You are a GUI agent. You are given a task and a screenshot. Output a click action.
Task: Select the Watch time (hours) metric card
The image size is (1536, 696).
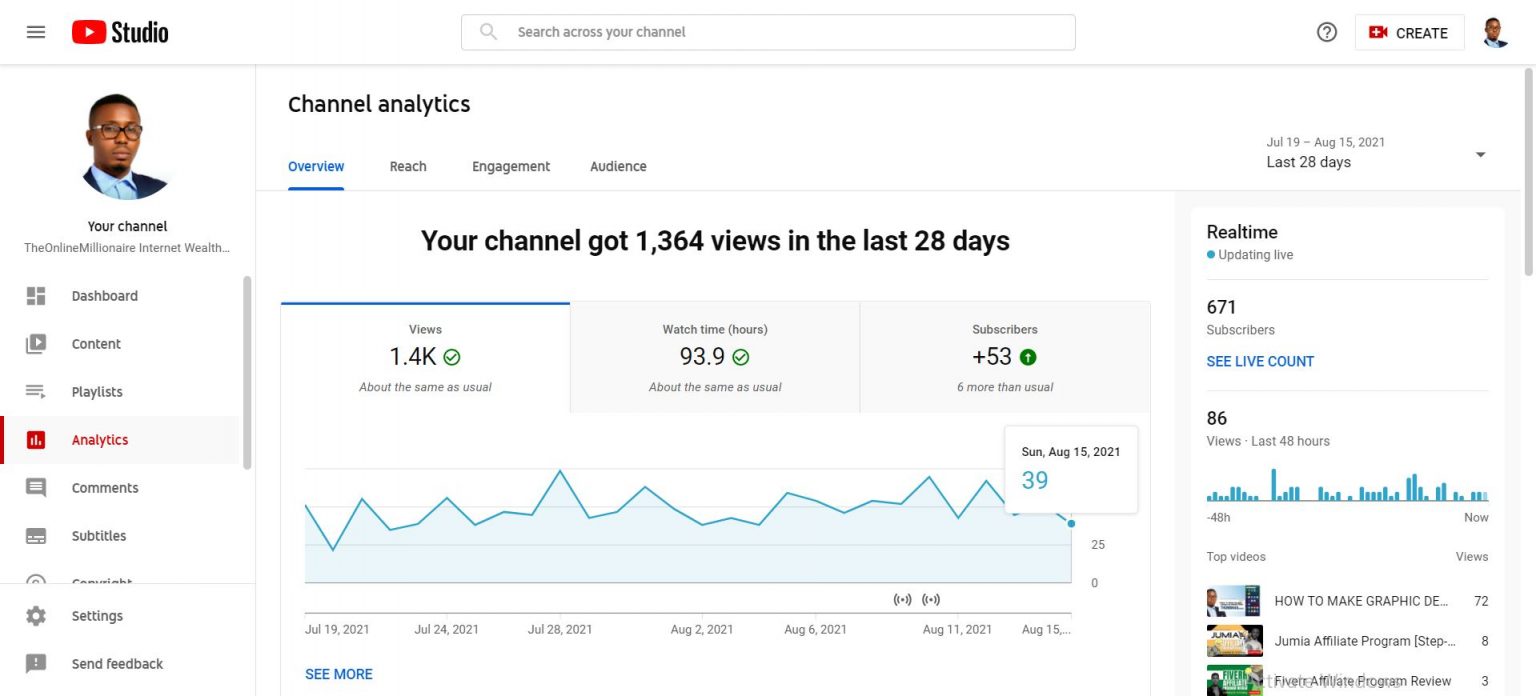click(x=713, y=355)
